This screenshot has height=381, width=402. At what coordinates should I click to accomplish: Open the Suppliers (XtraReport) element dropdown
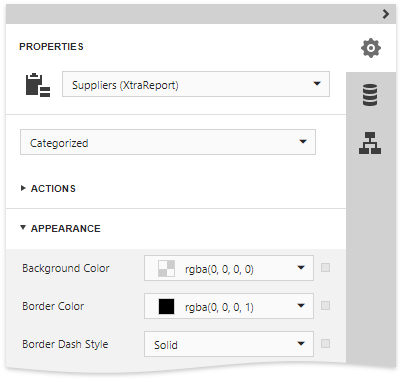(x=196, y=84)
